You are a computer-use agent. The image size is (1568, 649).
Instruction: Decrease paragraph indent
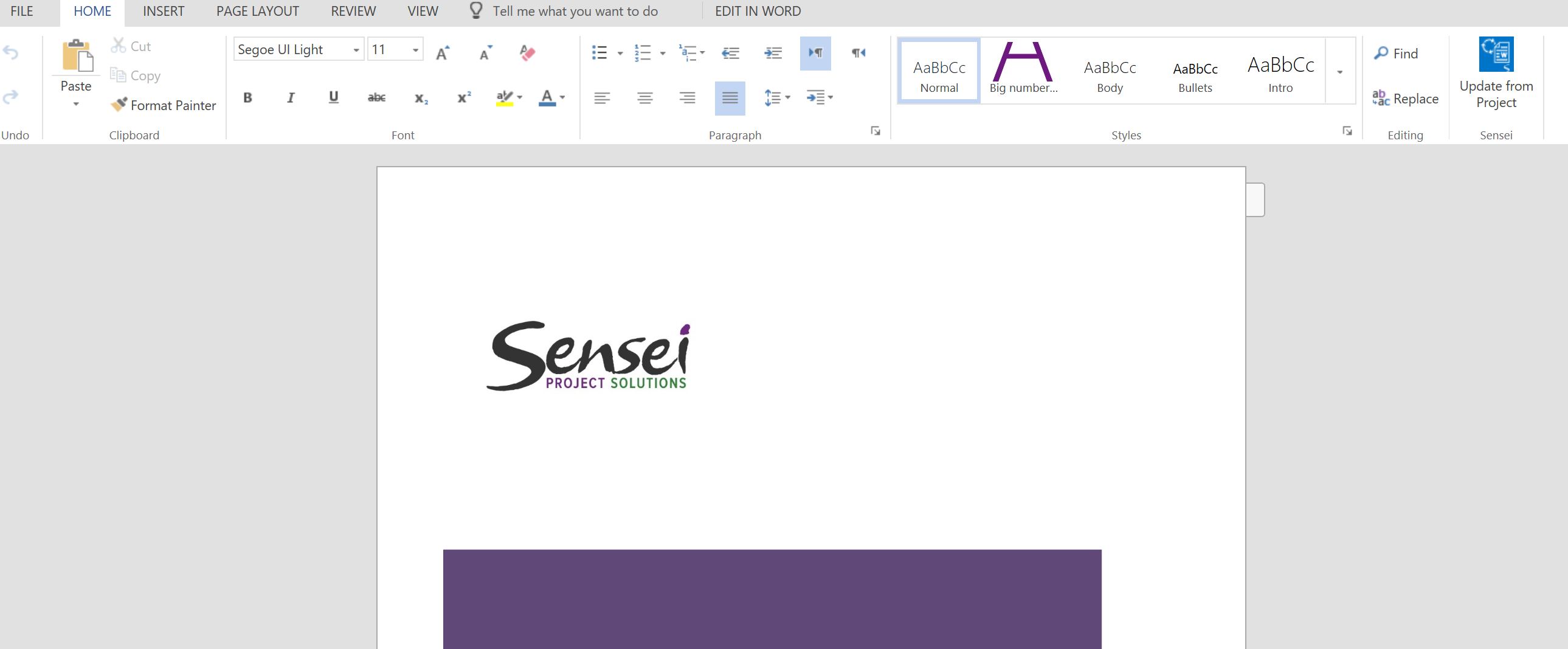coord(730,53)
